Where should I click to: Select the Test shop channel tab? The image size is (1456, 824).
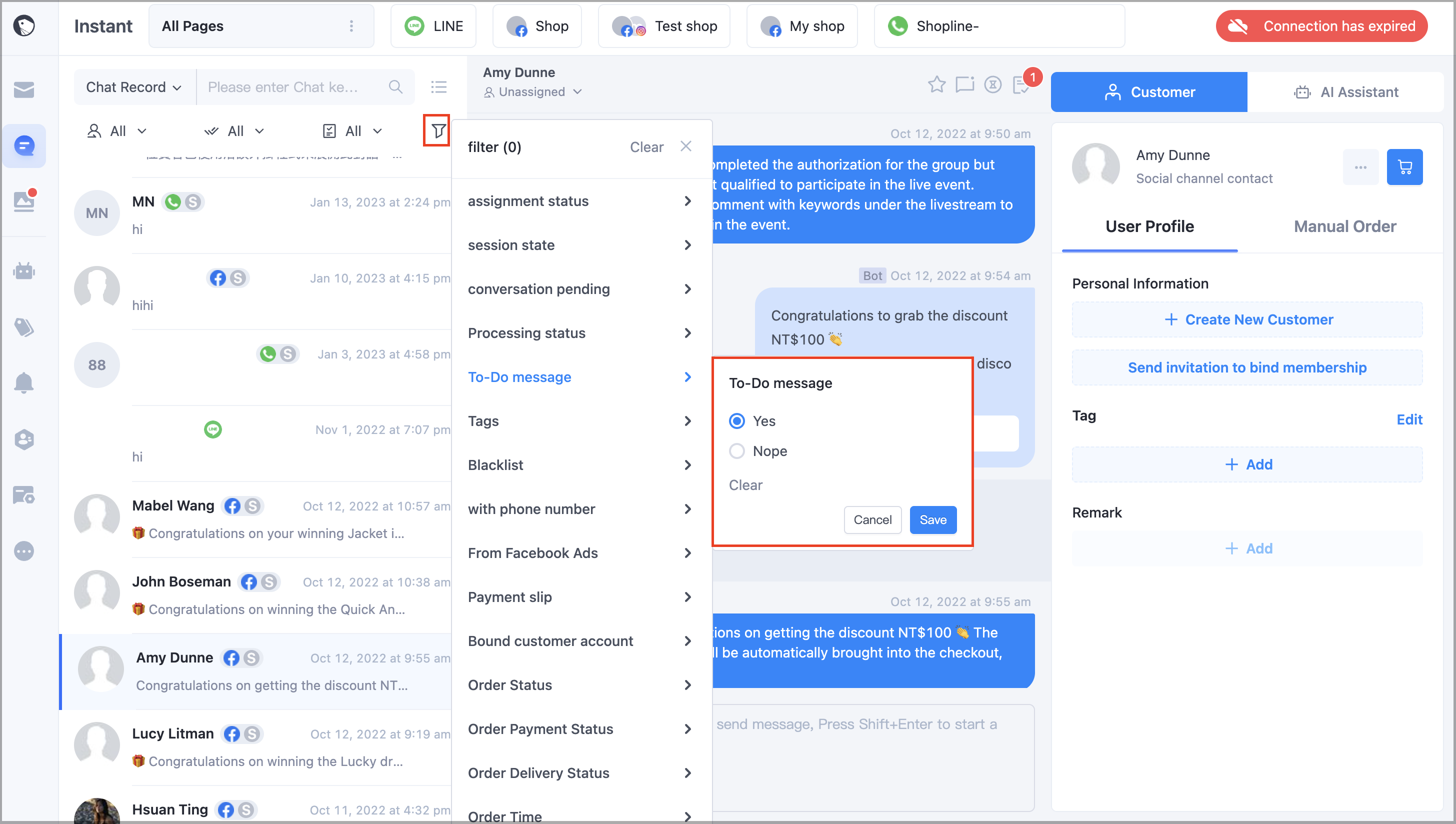pyautogui.click(x=664, y=25)
